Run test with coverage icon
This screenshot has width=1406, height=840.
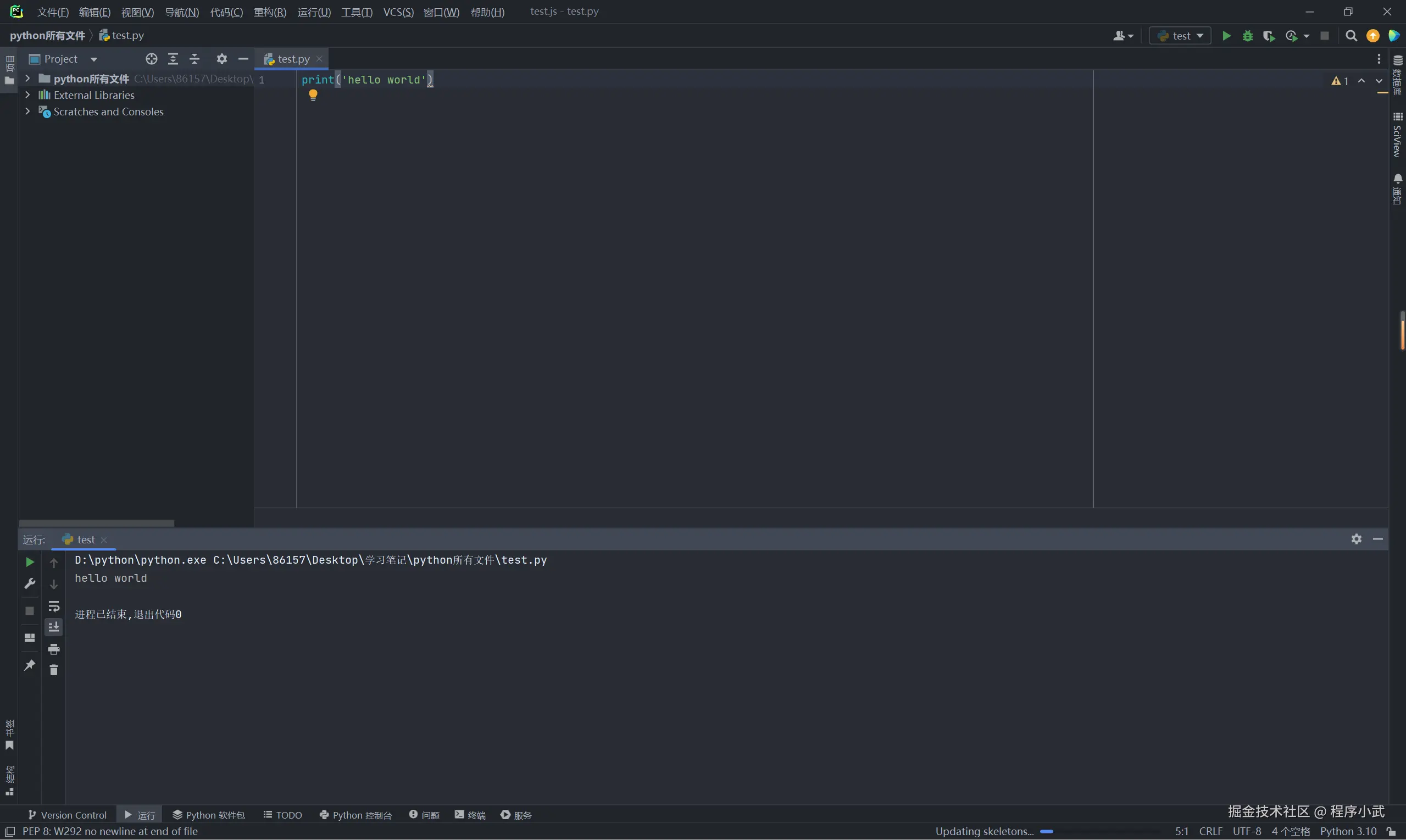point(1269,36)
